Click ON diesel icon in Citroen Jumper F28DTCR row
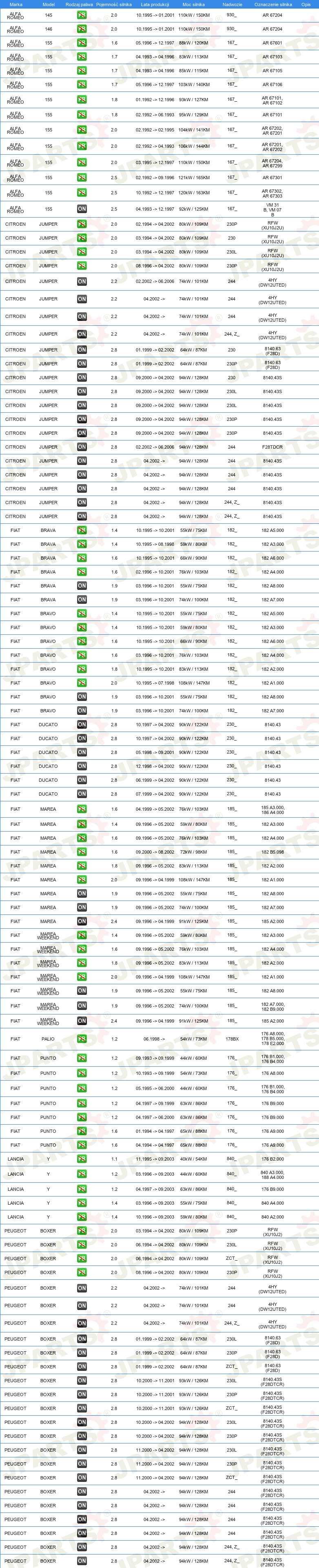This screenshot has height=1568, width=319. click(x=82, y=447)
